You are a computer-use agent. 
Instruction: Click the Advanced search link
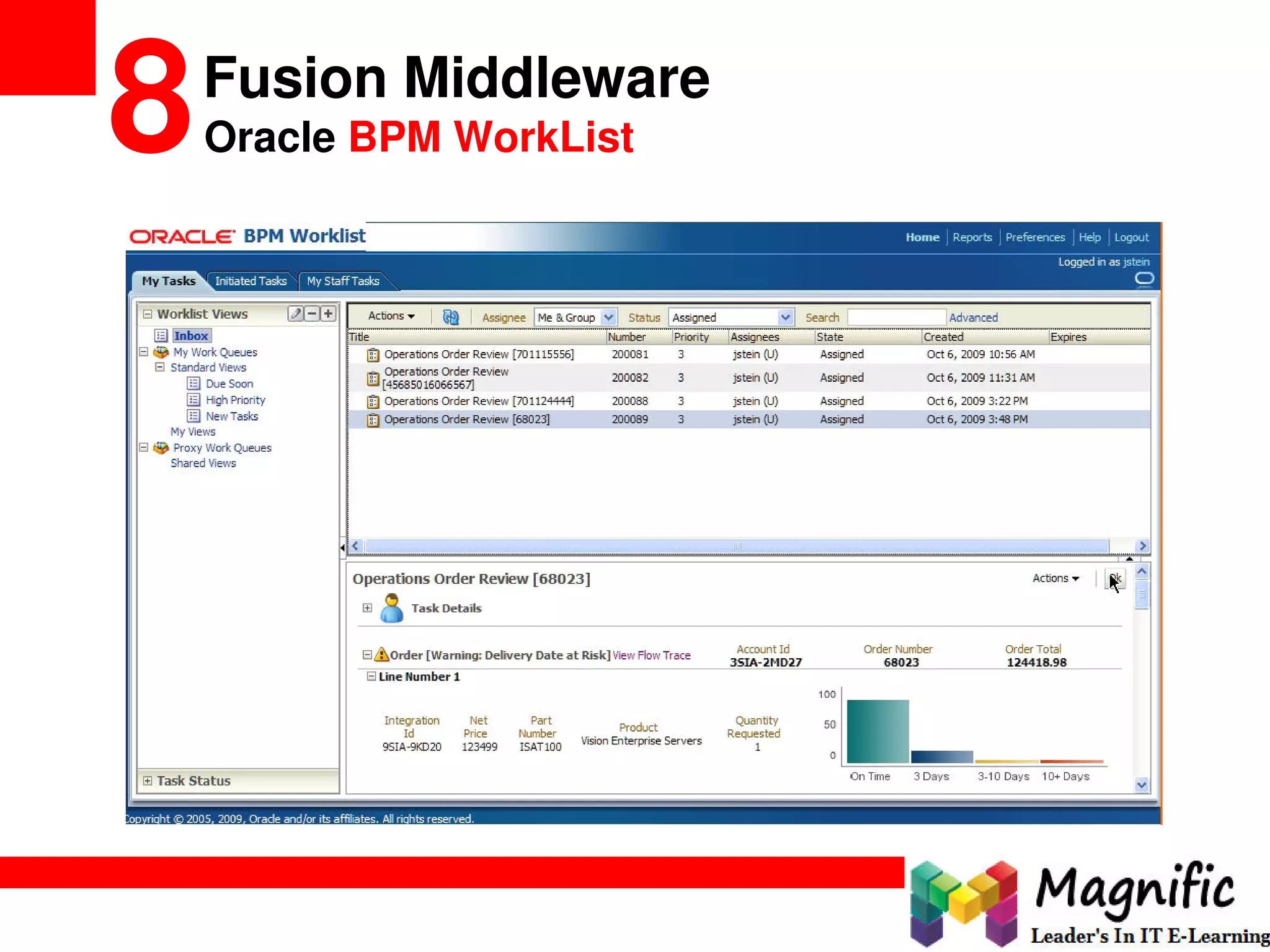(x=973, y=317)
